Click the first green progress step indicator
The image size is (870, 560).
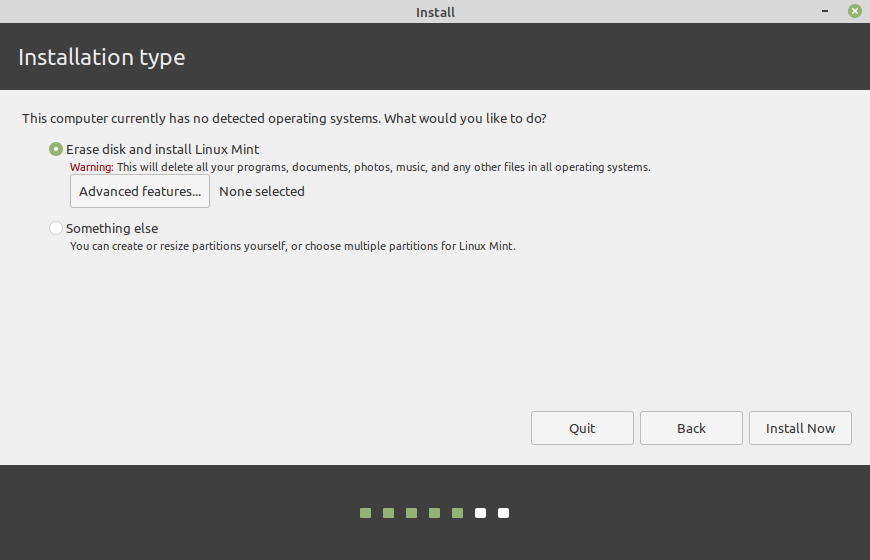click(x=365, y=513)
